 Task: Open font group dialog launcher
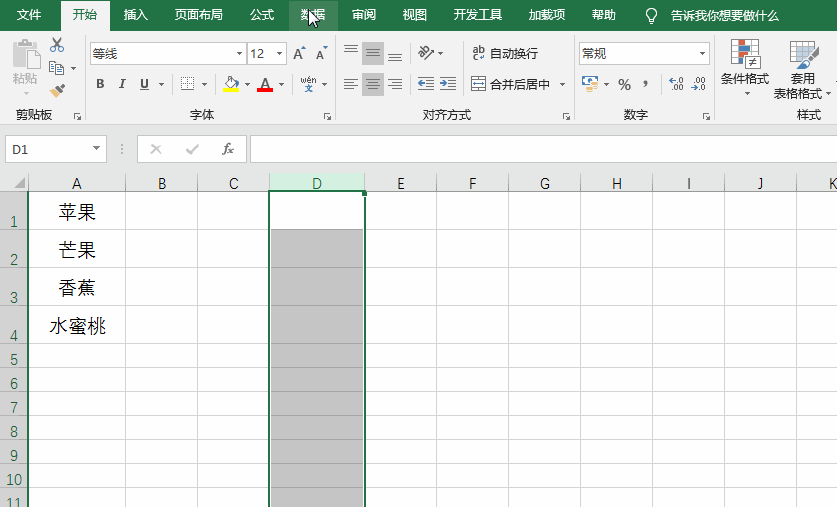[327, 116]
